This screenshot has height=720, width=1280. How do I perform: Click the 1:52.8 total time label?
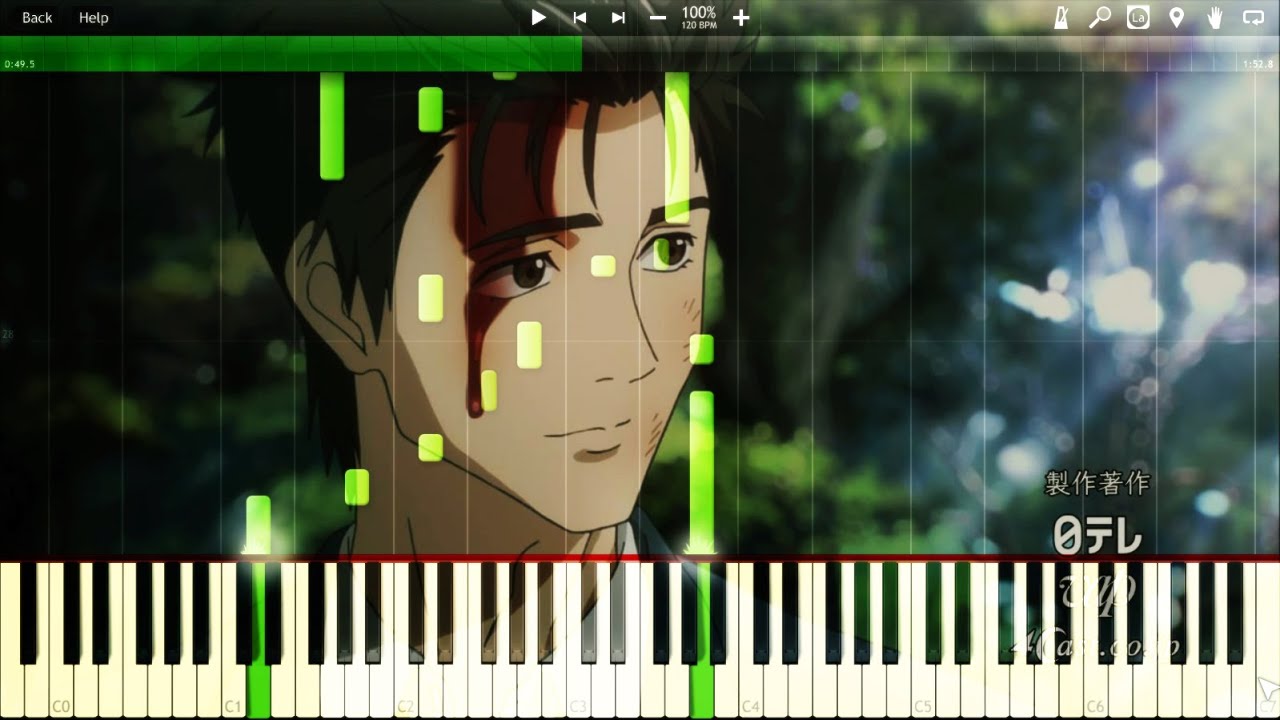click(1258, 64)
